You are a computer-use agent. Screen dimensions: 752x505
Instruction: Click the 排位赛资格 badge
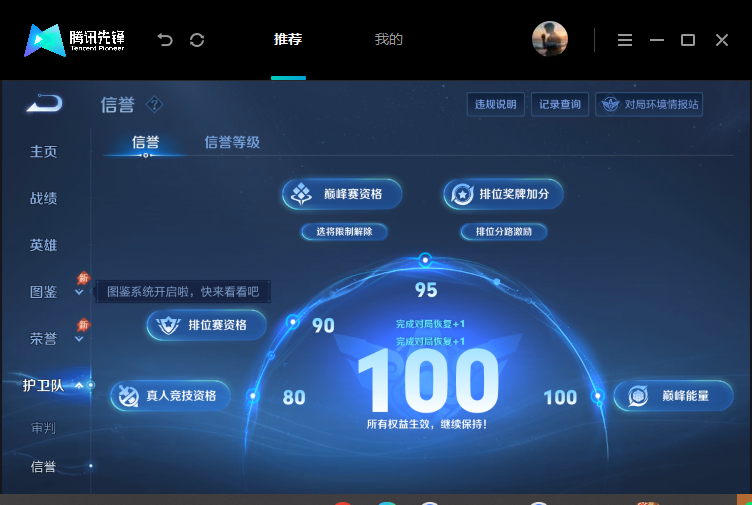[x=207, y=325]
